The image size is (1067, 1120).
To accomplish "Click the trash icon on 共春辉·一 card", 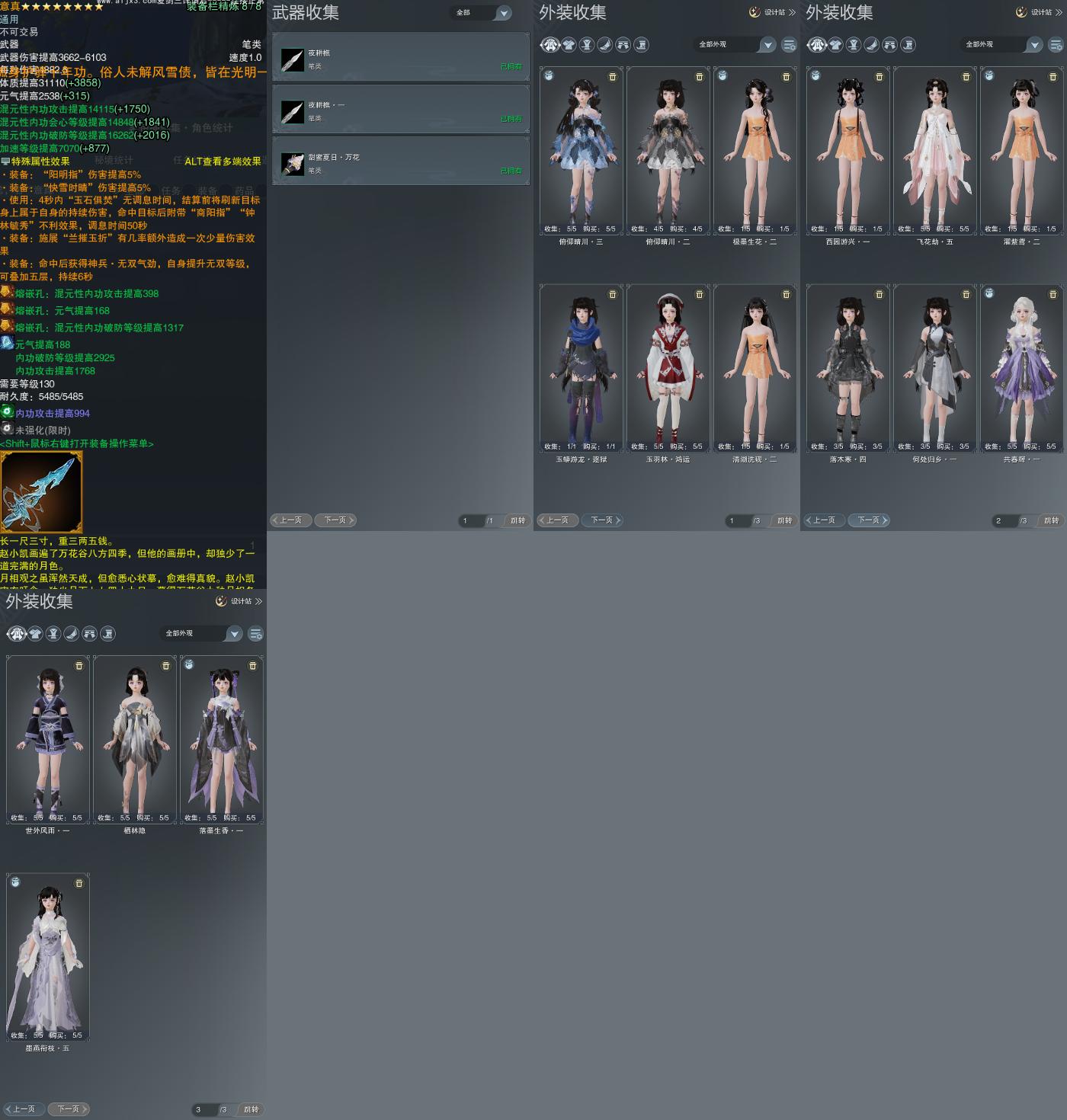I will [1053, 295].
